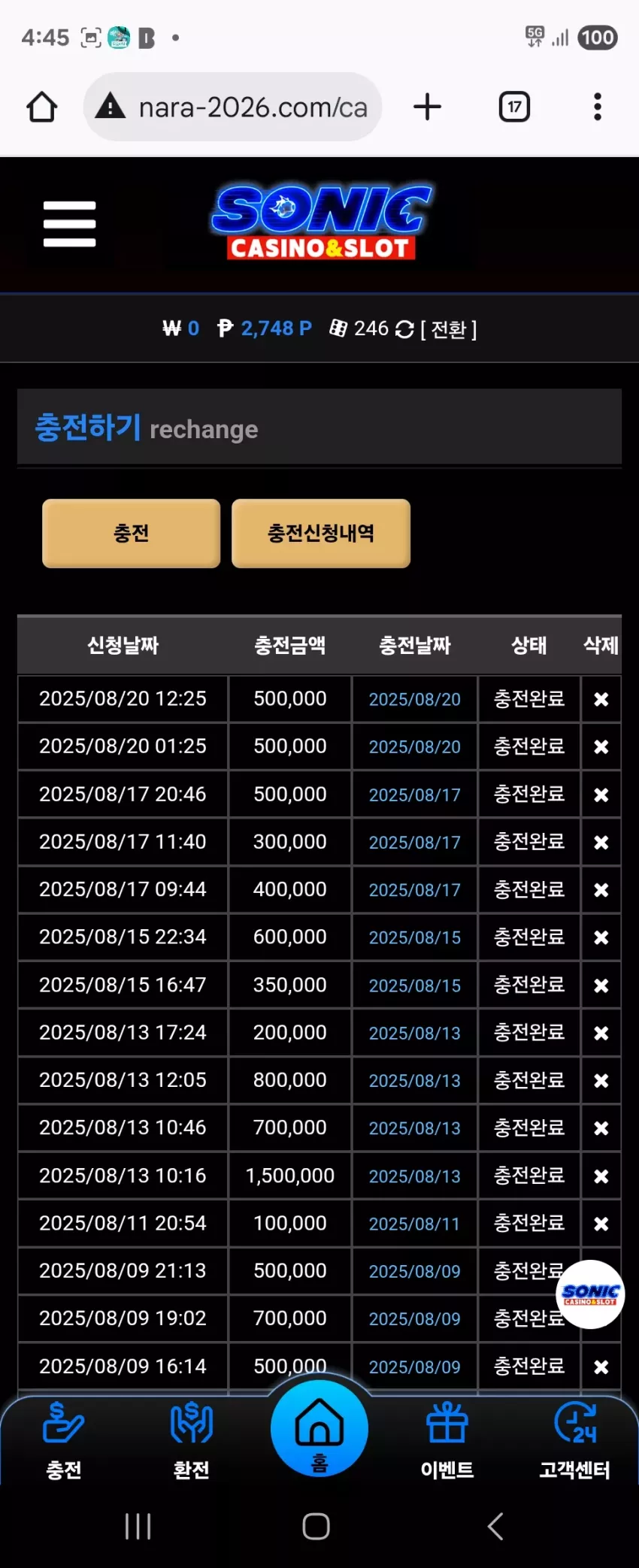Screen dimensions: 639x1568
Task: Tap the nara-2026.com address bar
Action: (233, 107)
